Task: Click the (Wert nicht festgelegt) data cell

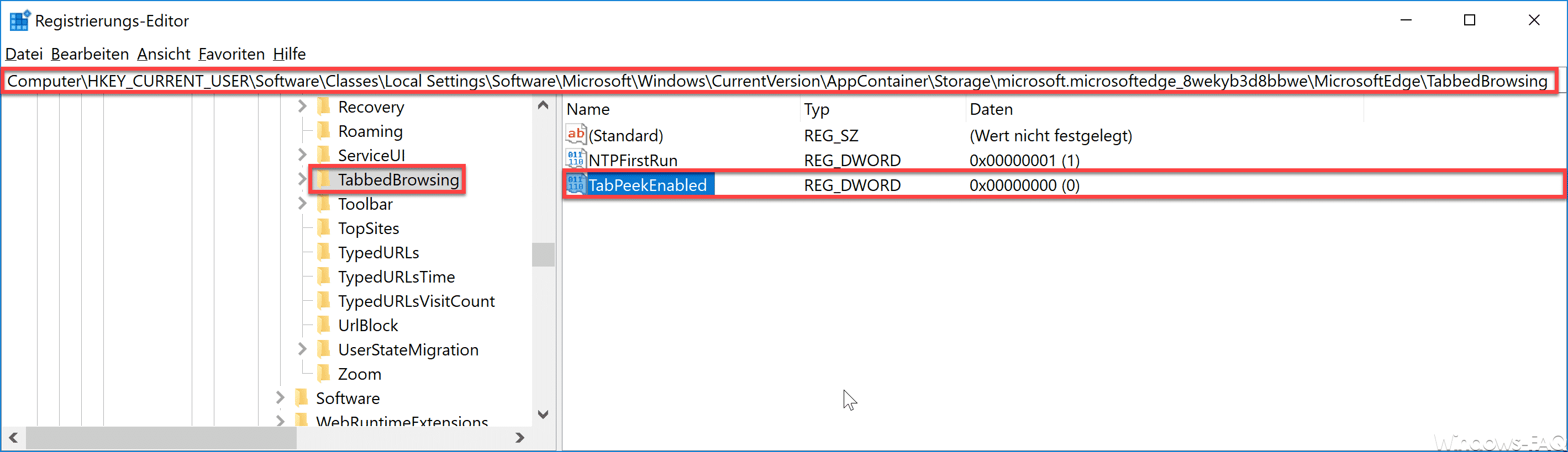Action: (x=1051, y=136)
